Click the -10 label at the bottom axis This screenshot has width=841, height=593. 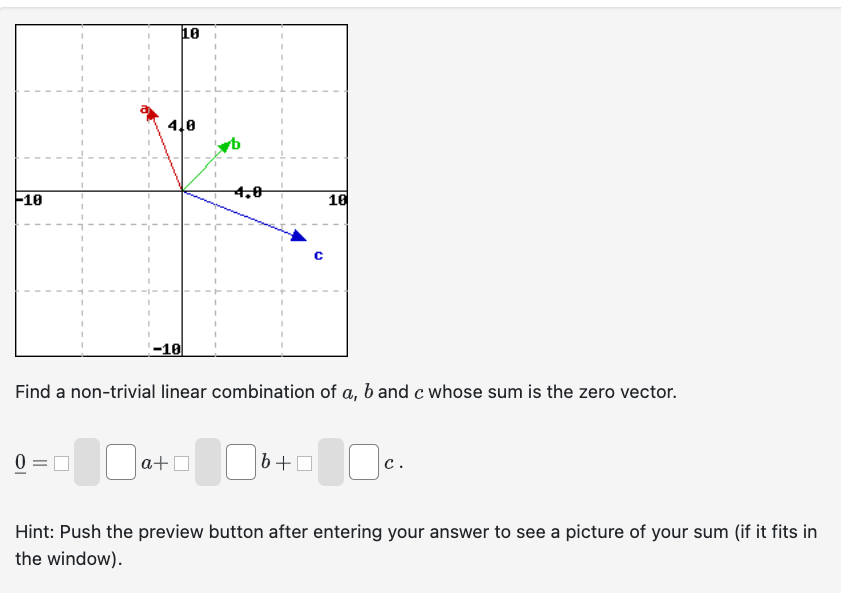166,349
